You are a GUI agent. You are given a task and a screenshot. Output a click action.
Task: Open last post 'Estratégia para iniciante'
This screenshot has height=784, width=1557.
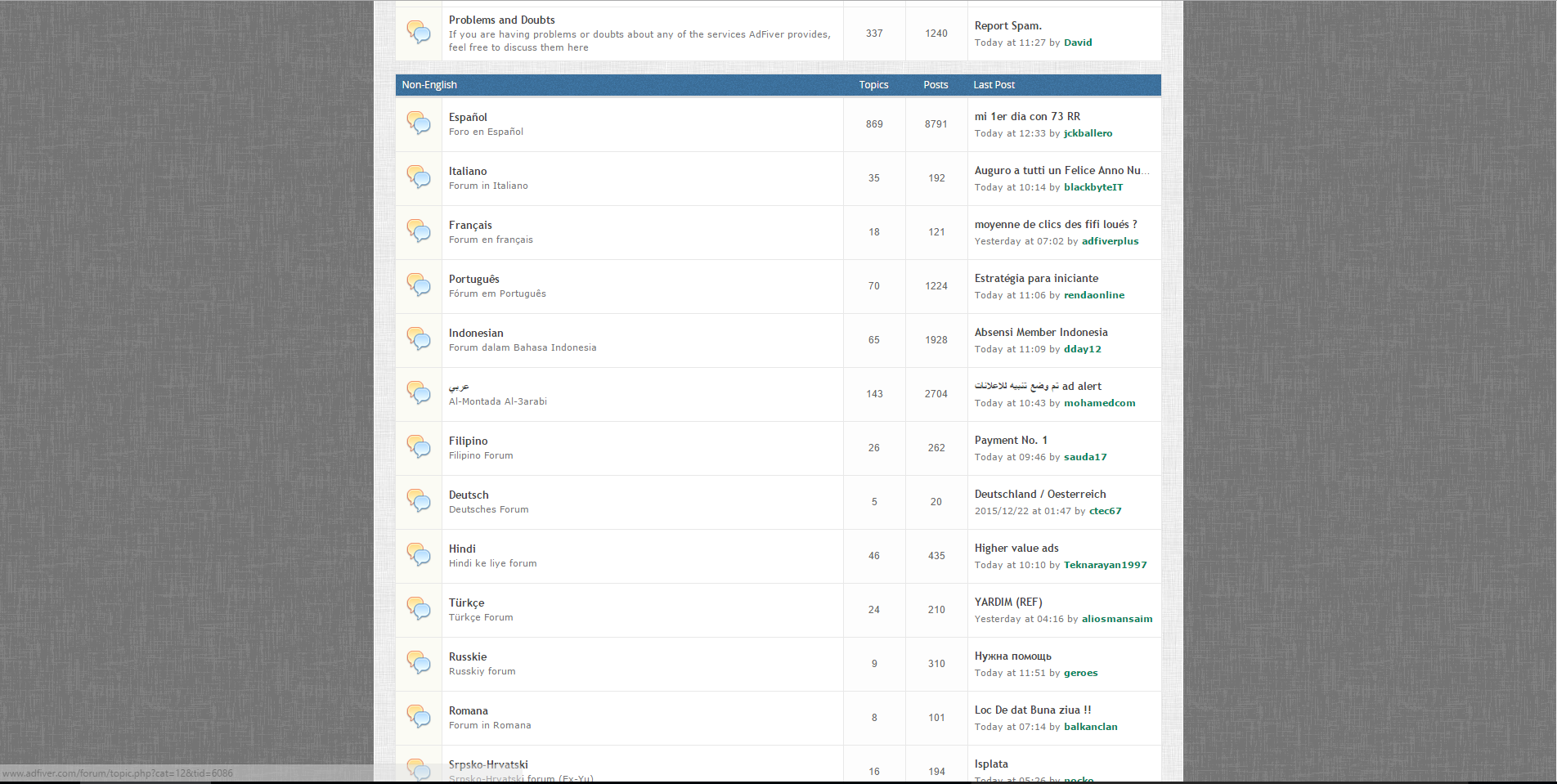1036,278
